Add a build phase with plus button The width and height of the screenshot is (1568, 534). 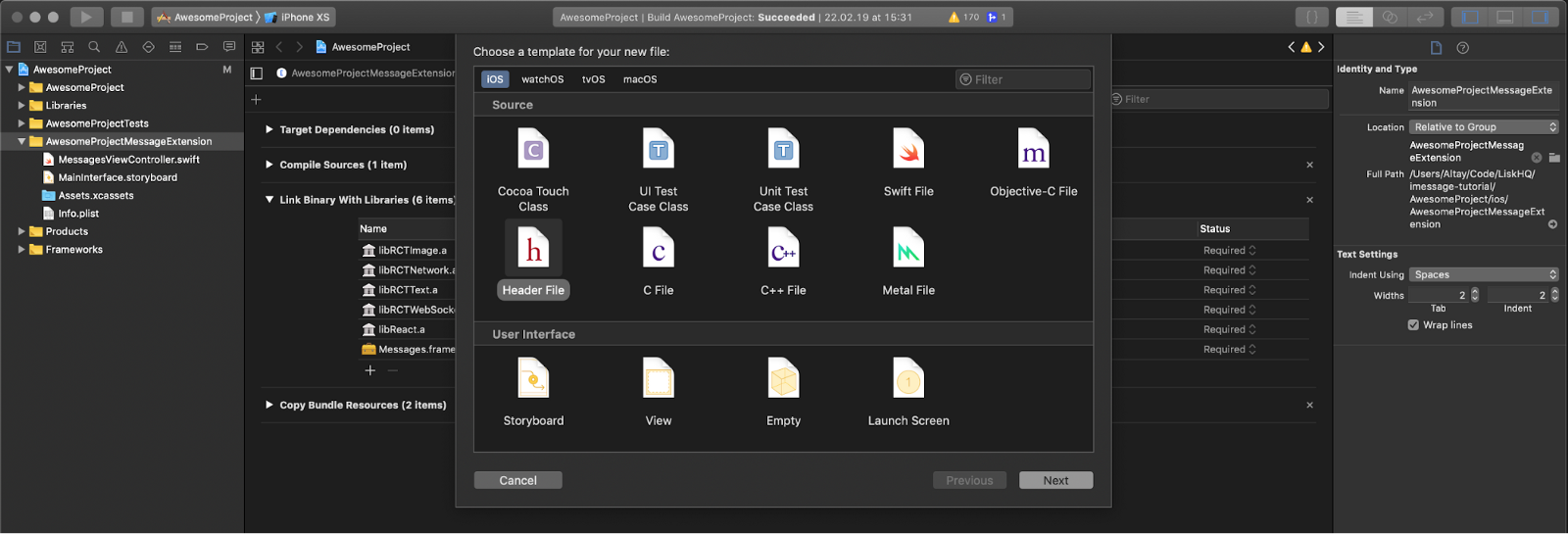click(256, 99)
